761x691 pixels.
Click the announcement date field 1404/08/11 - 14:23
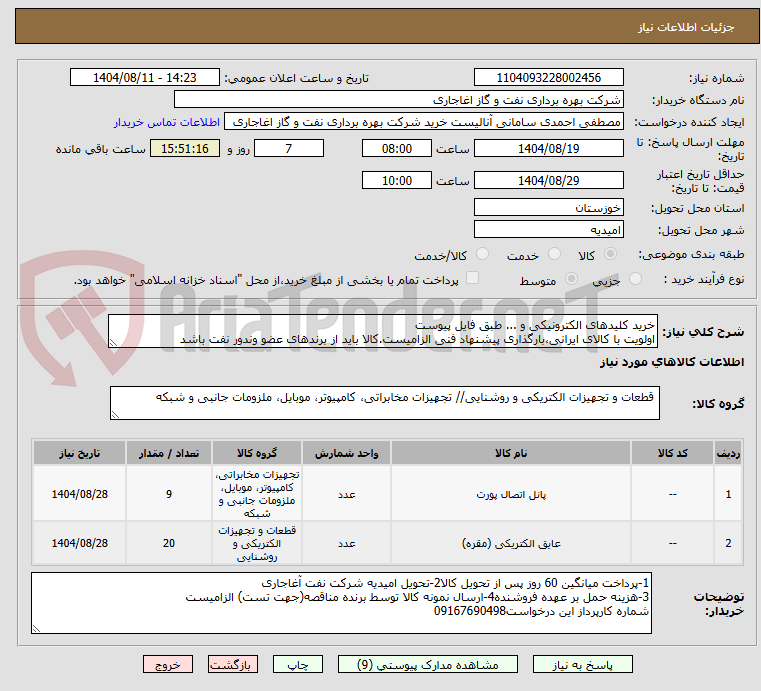pos(145,78)
